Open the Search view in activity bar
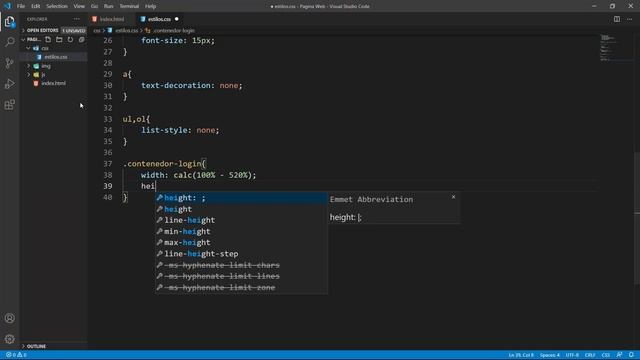Image resolution: width=640 pixels, height=360 pixels. (x=9, y=42)
